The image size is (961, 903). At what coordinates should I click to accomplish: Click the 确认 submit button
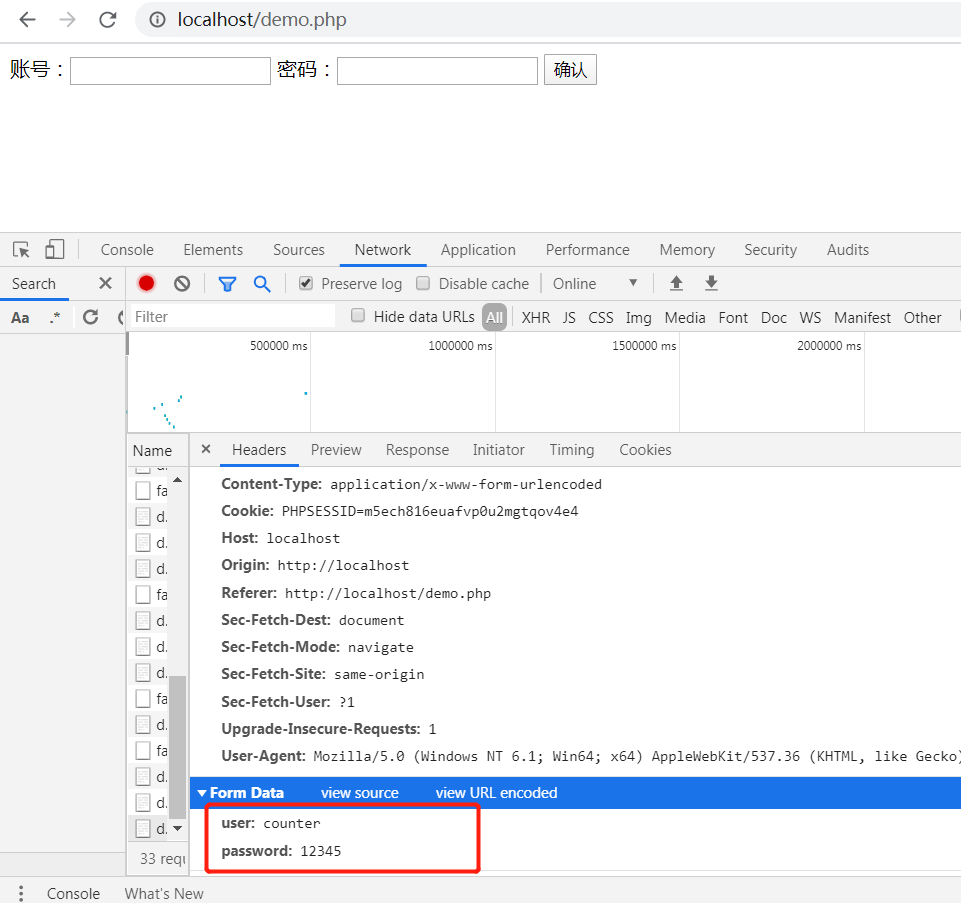tap(570, 70)
